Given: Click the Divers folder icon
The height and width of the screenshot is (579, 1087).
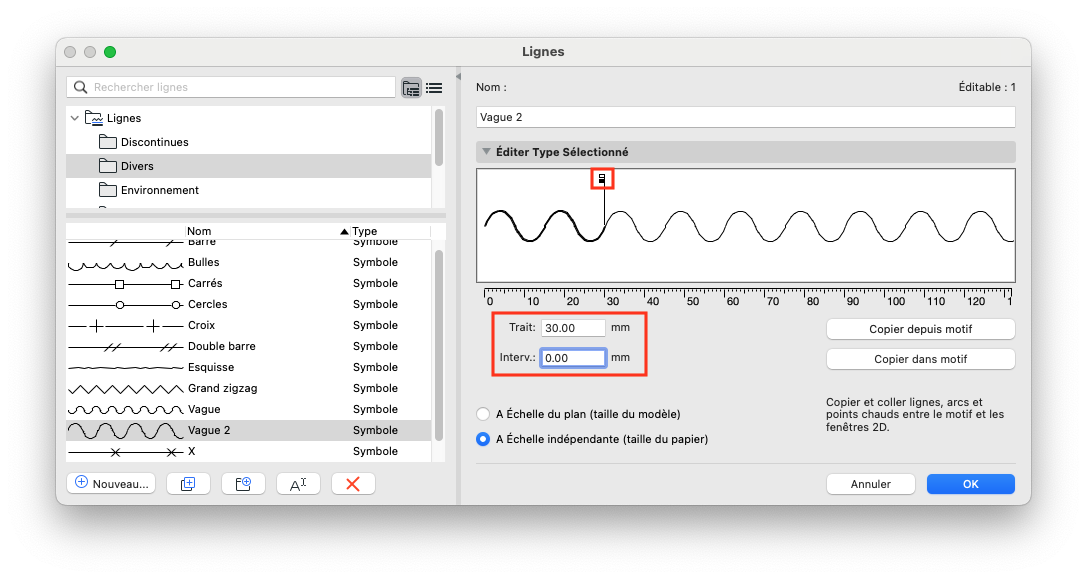Looking at the screenshot, I should click(x=107, y=166).
